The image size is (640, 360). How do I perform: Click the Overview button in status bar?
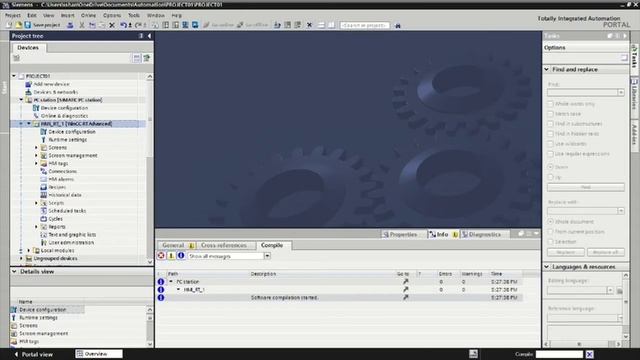98,354
